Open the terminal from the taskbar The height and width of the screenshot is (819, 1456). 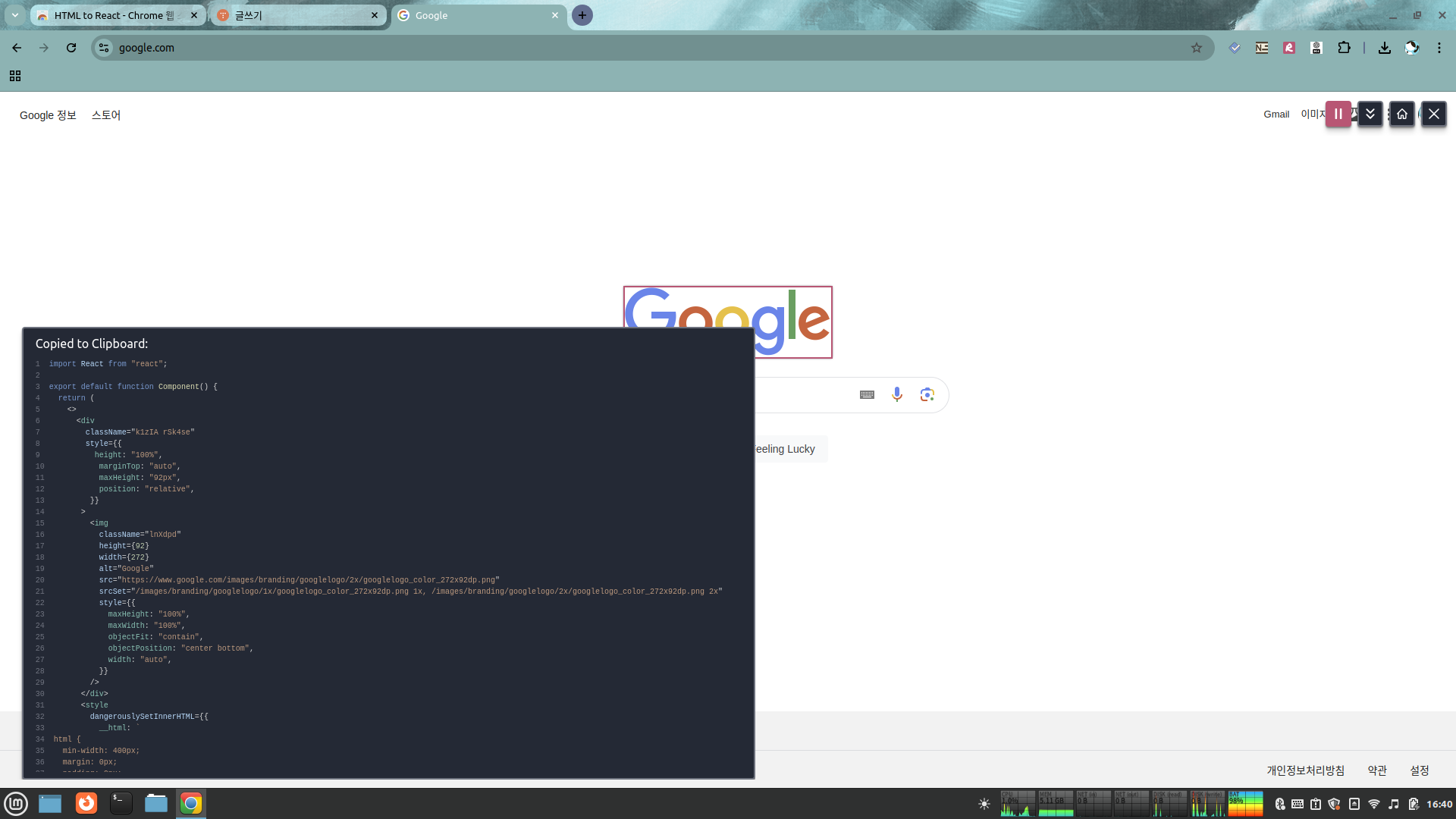point(121,803)
